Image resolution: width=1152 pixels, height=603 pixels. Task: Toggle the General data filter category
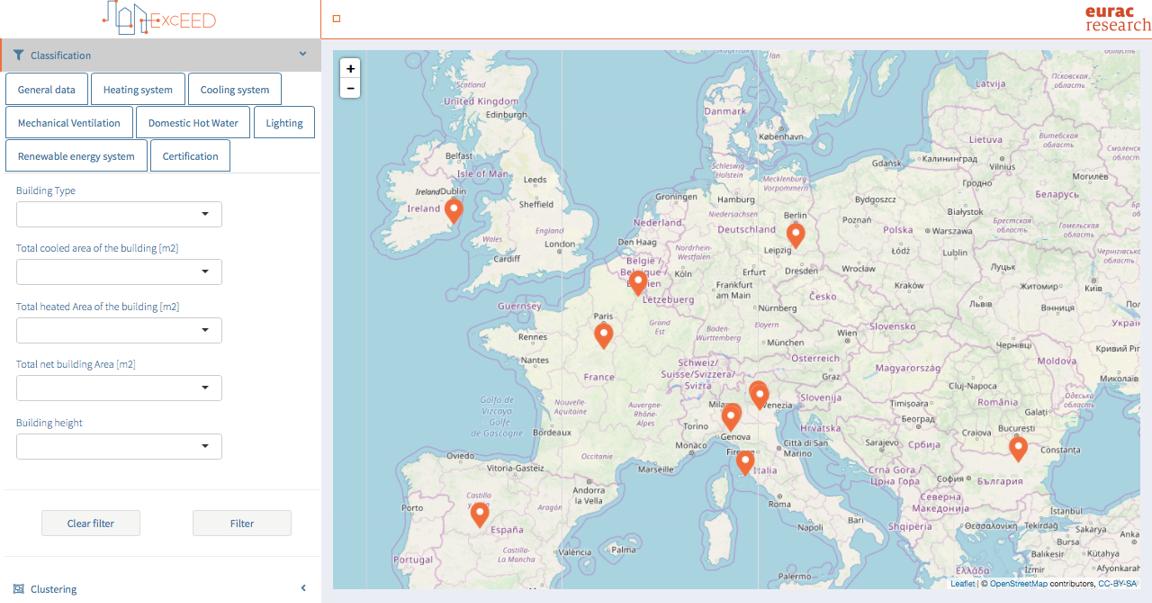[x=47, y=89]
